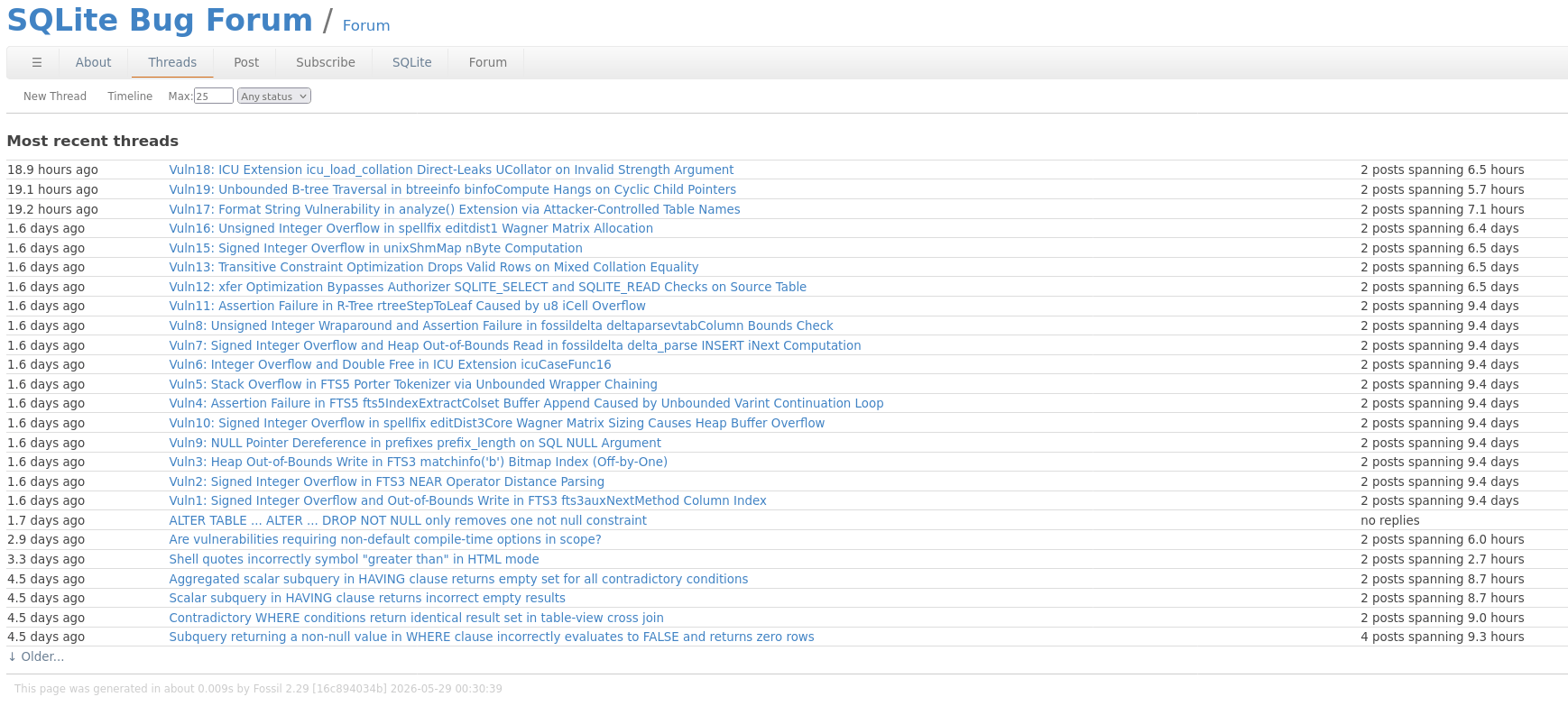Open Vuln9 NULL Pointer Dereference thread
1568x706 pixels.
(x=415, y=443)
